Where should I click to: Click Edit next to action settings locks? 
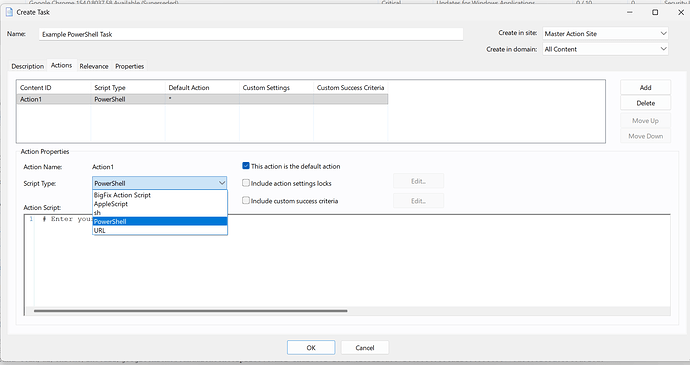(418, 181)
